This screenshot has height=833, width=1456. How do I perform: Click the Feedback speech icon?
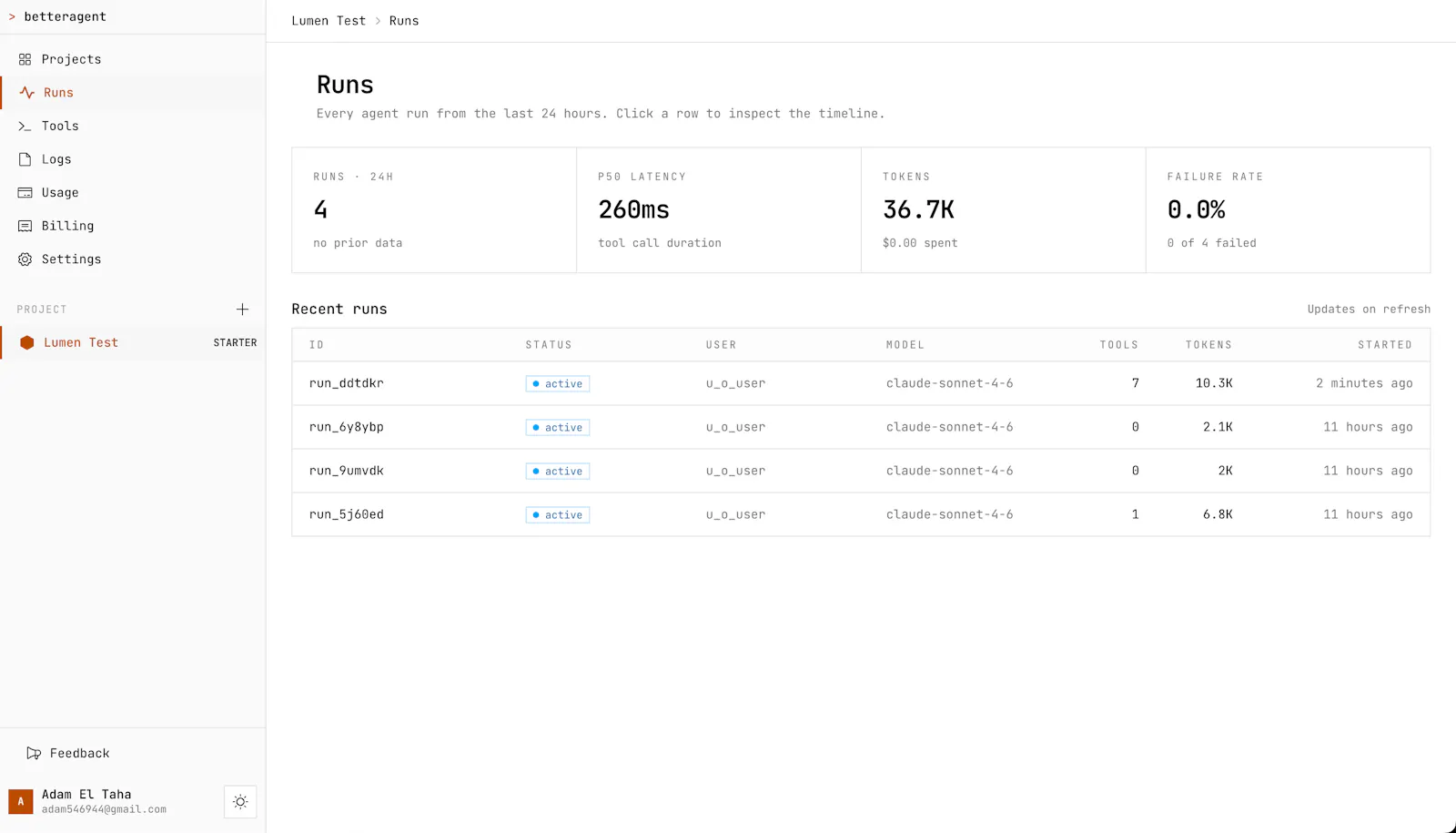pos(34,754)
